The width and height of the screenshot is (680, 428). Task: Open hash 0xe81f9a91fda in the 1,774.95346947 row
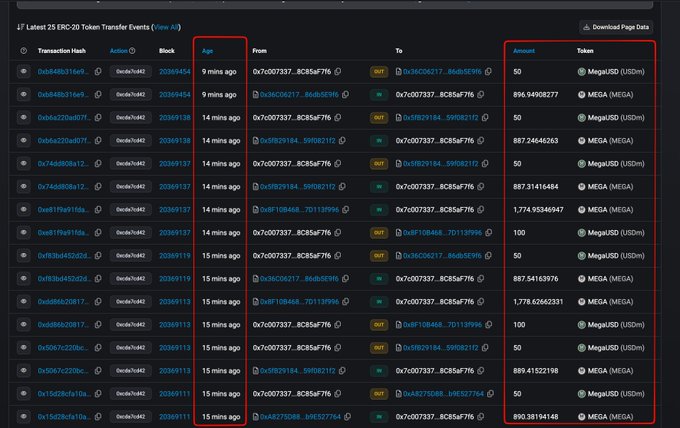[x=63, y=209]
